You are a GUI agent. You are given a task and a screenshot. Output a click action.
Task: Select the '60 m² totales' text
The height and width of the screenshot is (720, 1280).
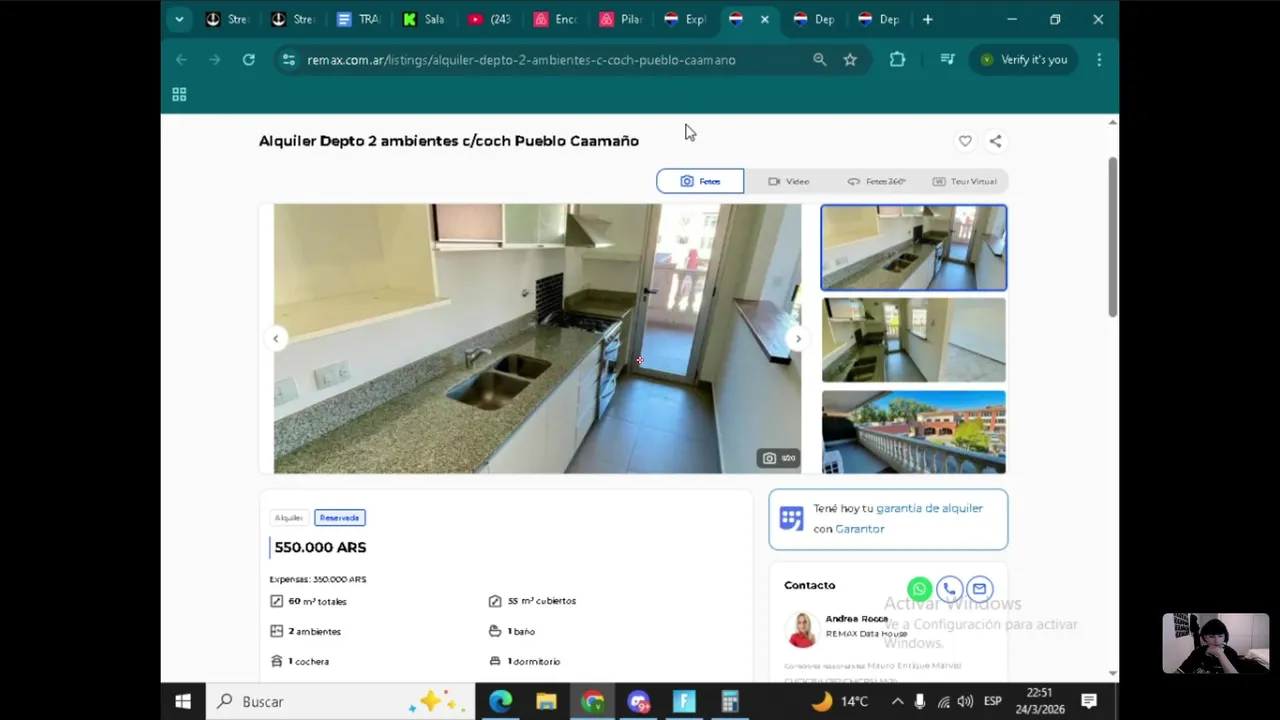coord(317,601)
